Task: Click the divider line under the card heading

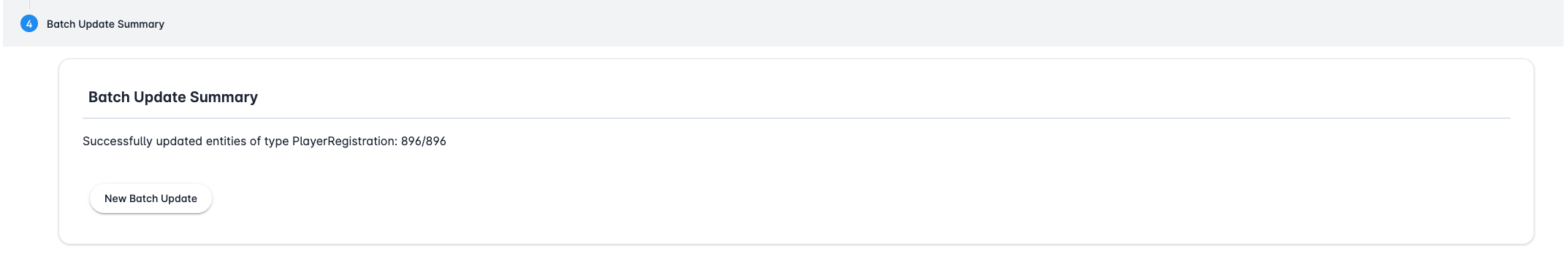Action: pos(796,117)
